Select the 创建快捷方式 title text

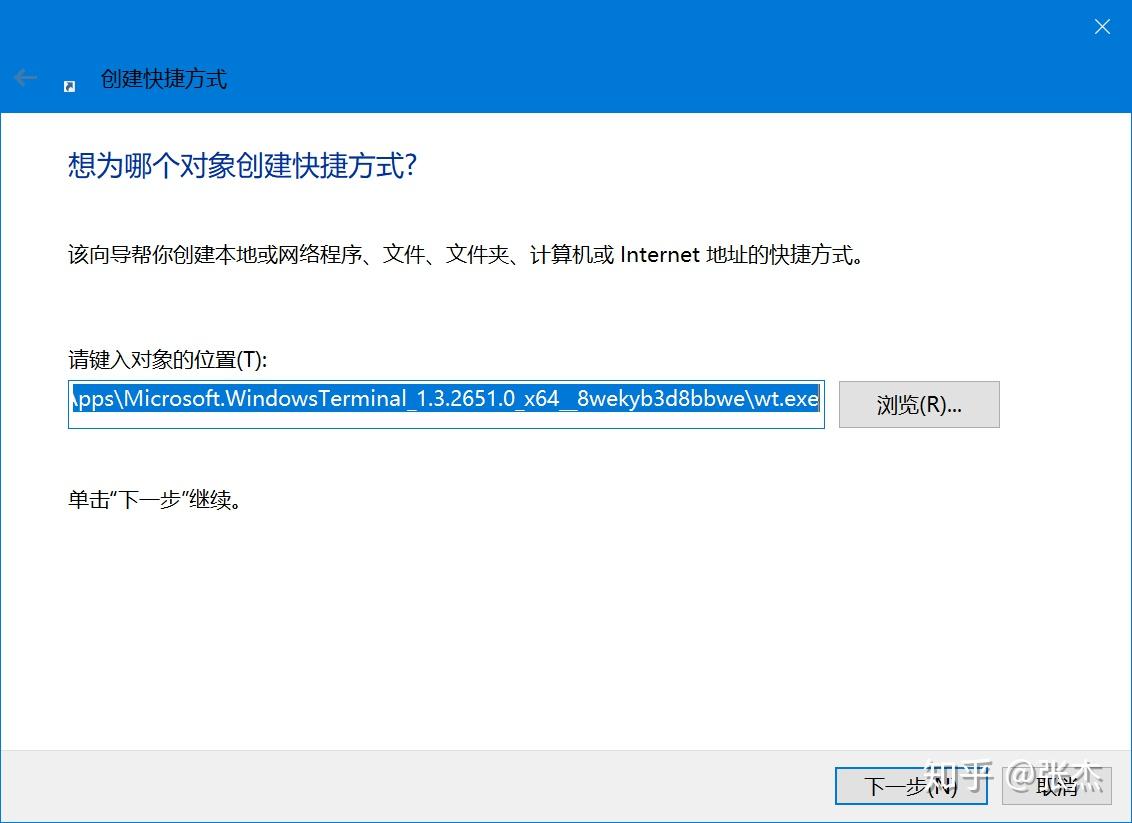coord(165,79)
